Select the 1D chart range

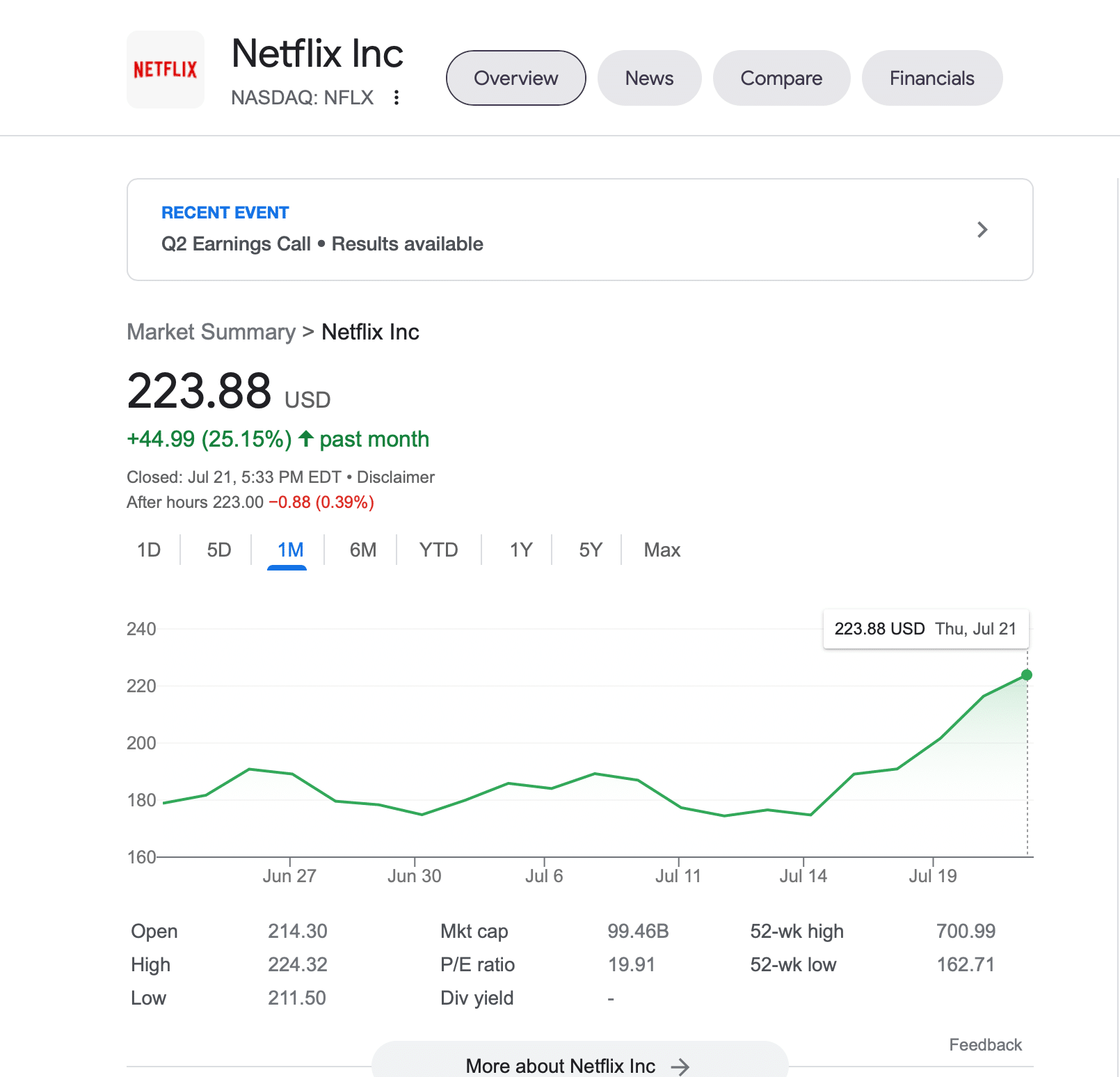(149, 550)
